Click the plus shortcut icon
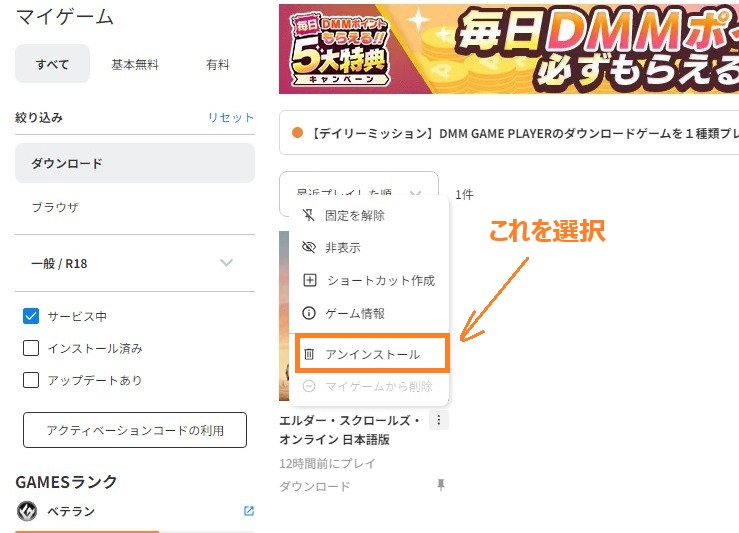Screen dimensions: 739x533 click(310, 280)
